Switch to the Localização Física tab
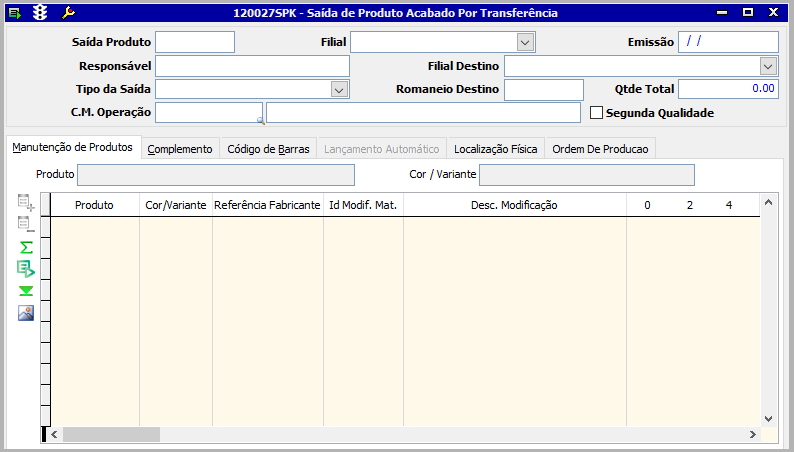This screenshot has width=794, height=452. coord(495,149)
